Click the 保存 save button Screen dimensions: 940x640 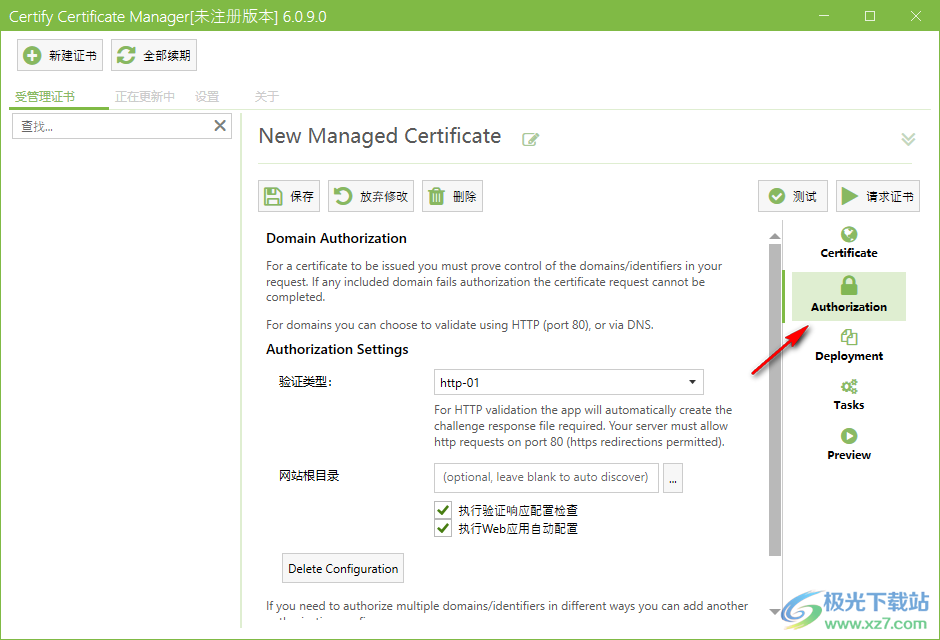click(x=289, y=196)
